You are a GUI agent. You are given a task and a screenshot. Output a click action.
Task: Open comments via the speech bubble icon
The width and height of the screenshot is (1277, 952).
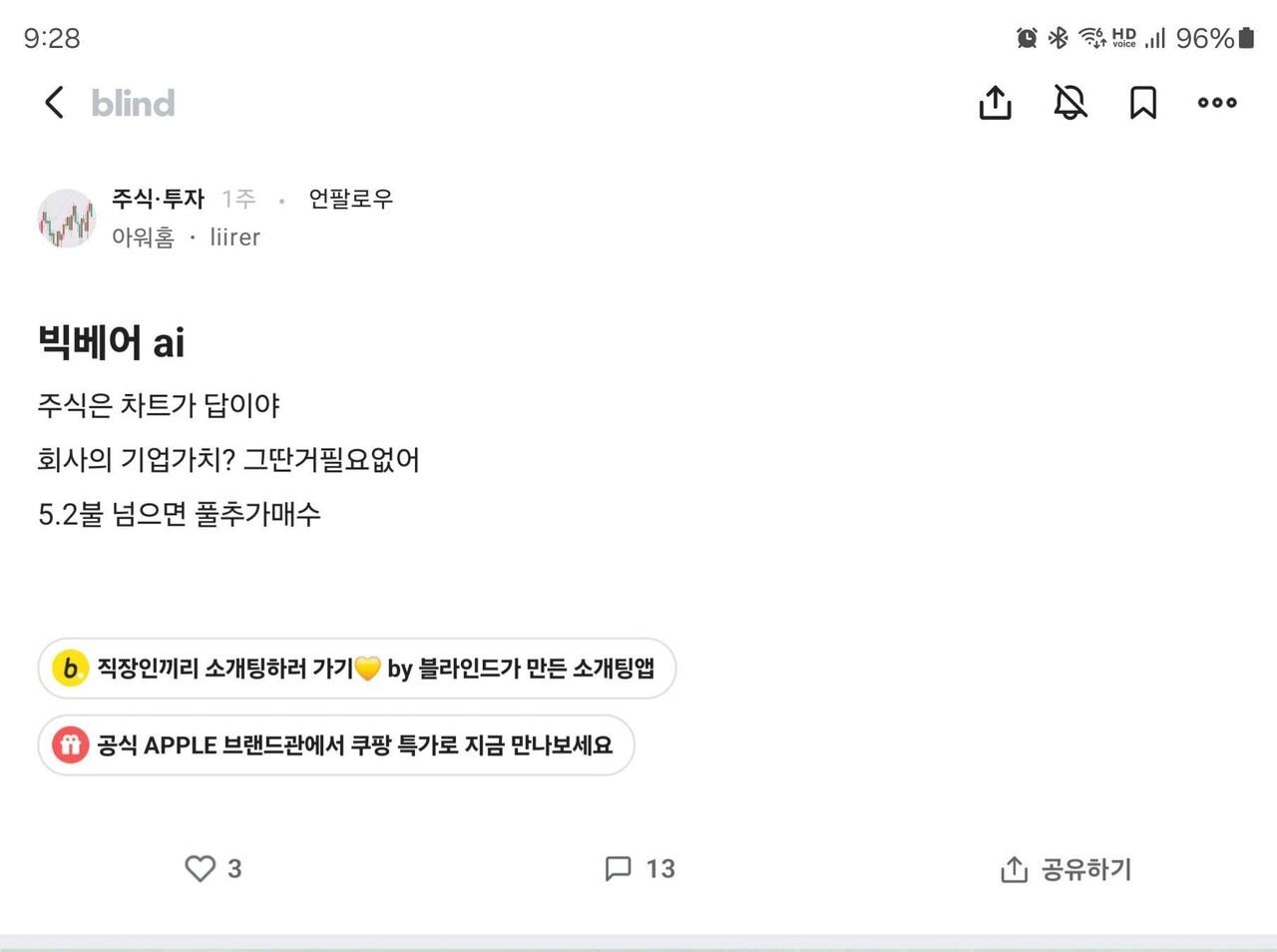(x=620, y=869)
